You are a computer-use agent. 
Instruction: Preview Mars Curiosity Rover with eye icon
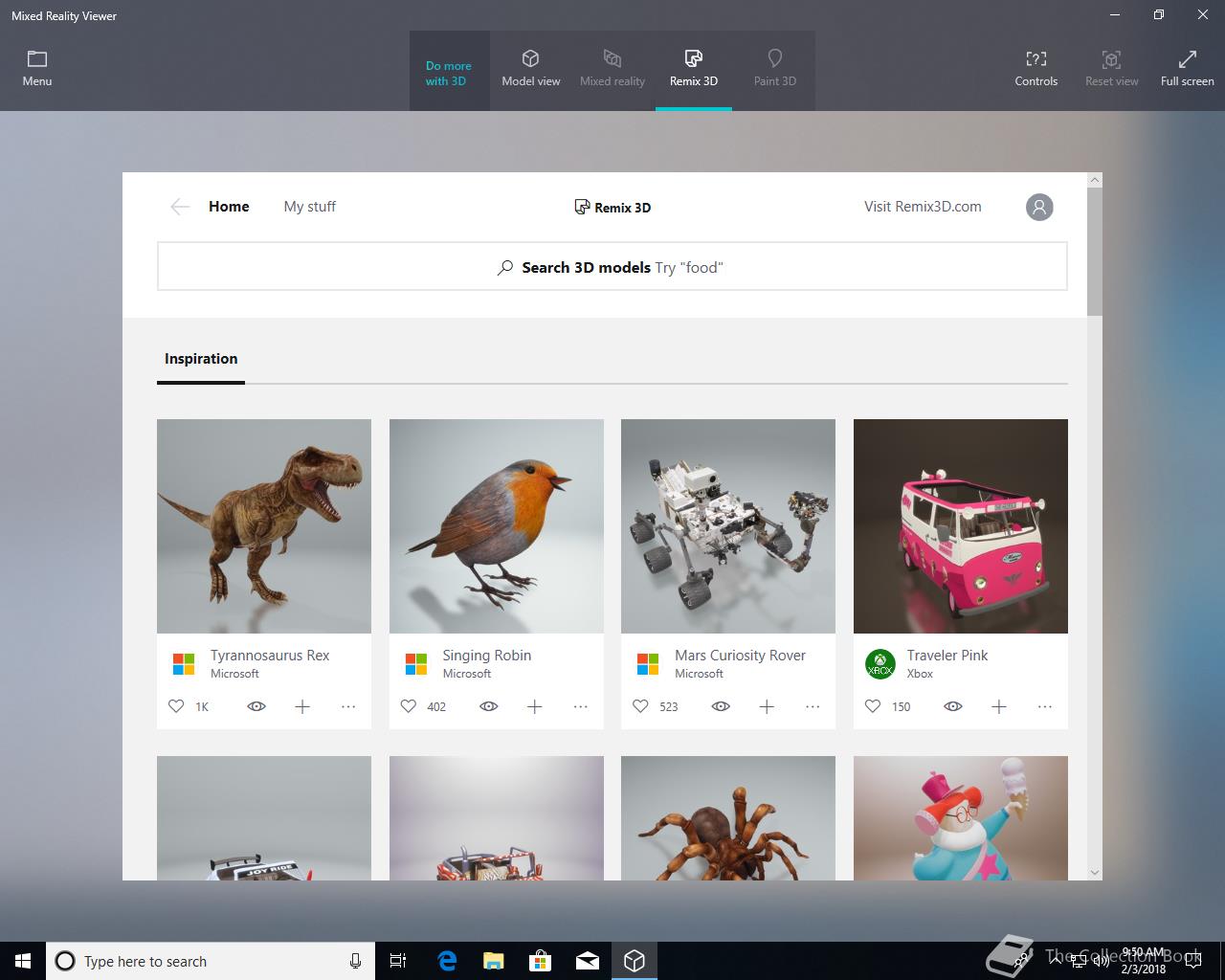click(721, 706)
